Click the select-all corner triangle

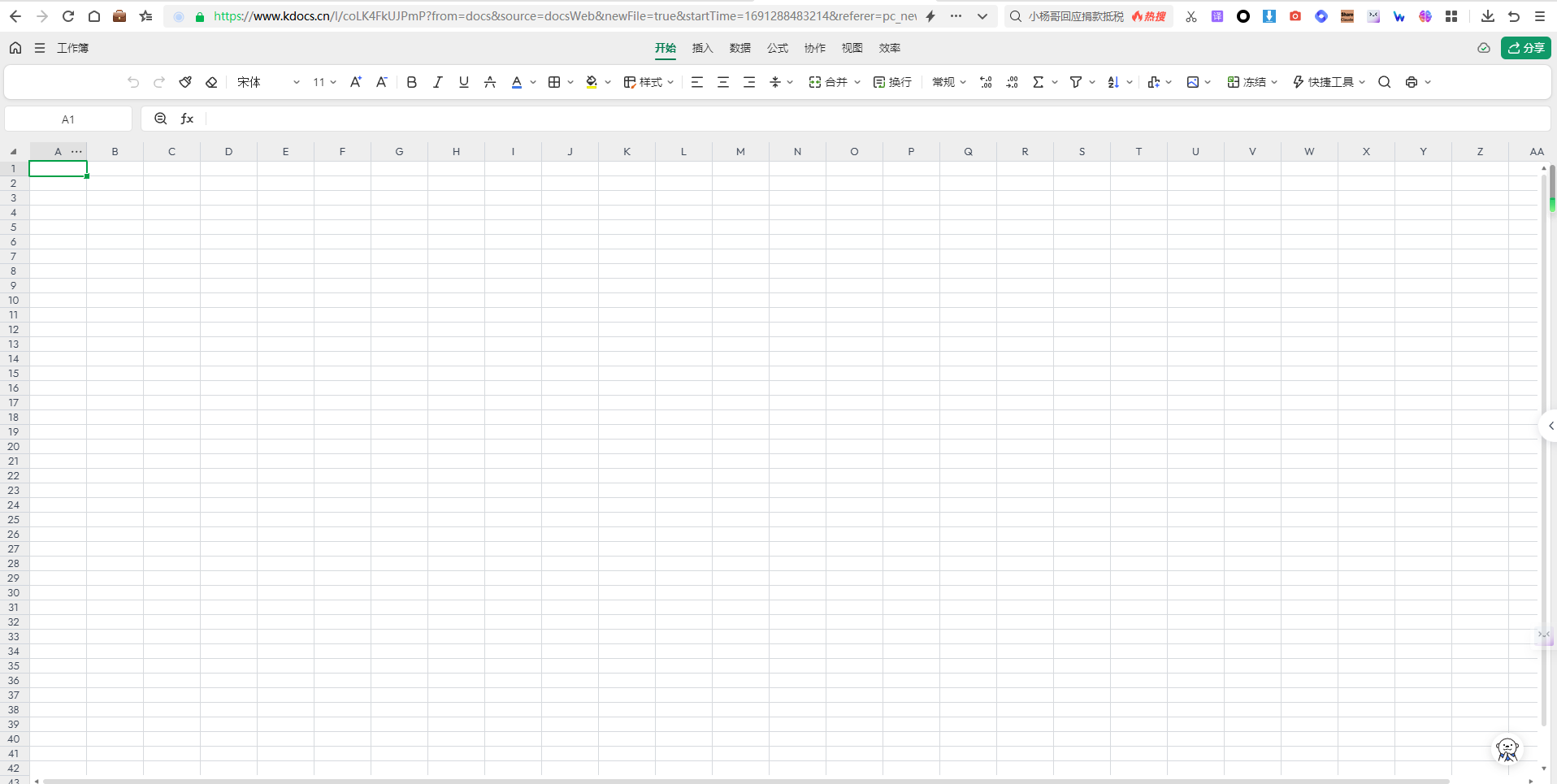click(x=14, y=152)
